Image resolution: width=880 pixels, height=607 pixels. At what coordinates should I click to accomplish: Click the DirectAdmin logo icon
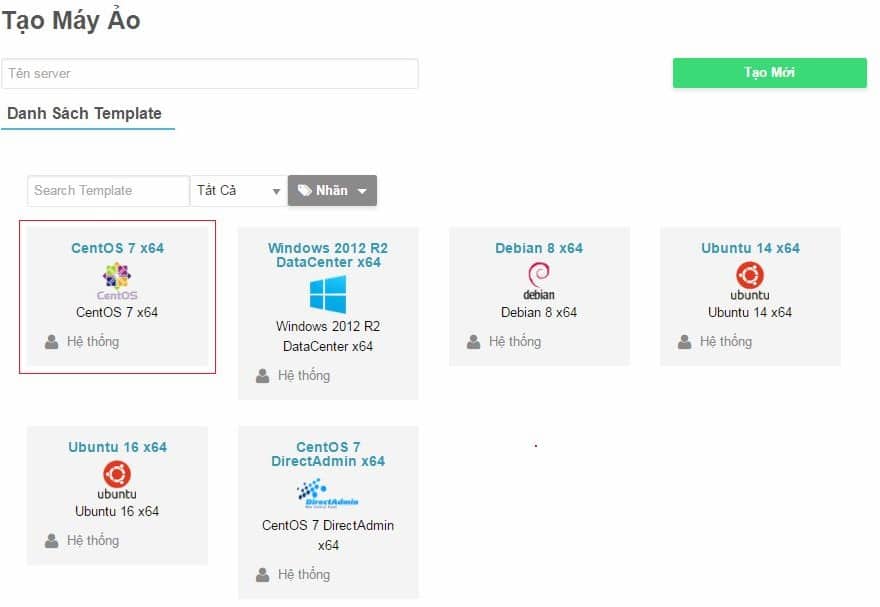[327, 492]
